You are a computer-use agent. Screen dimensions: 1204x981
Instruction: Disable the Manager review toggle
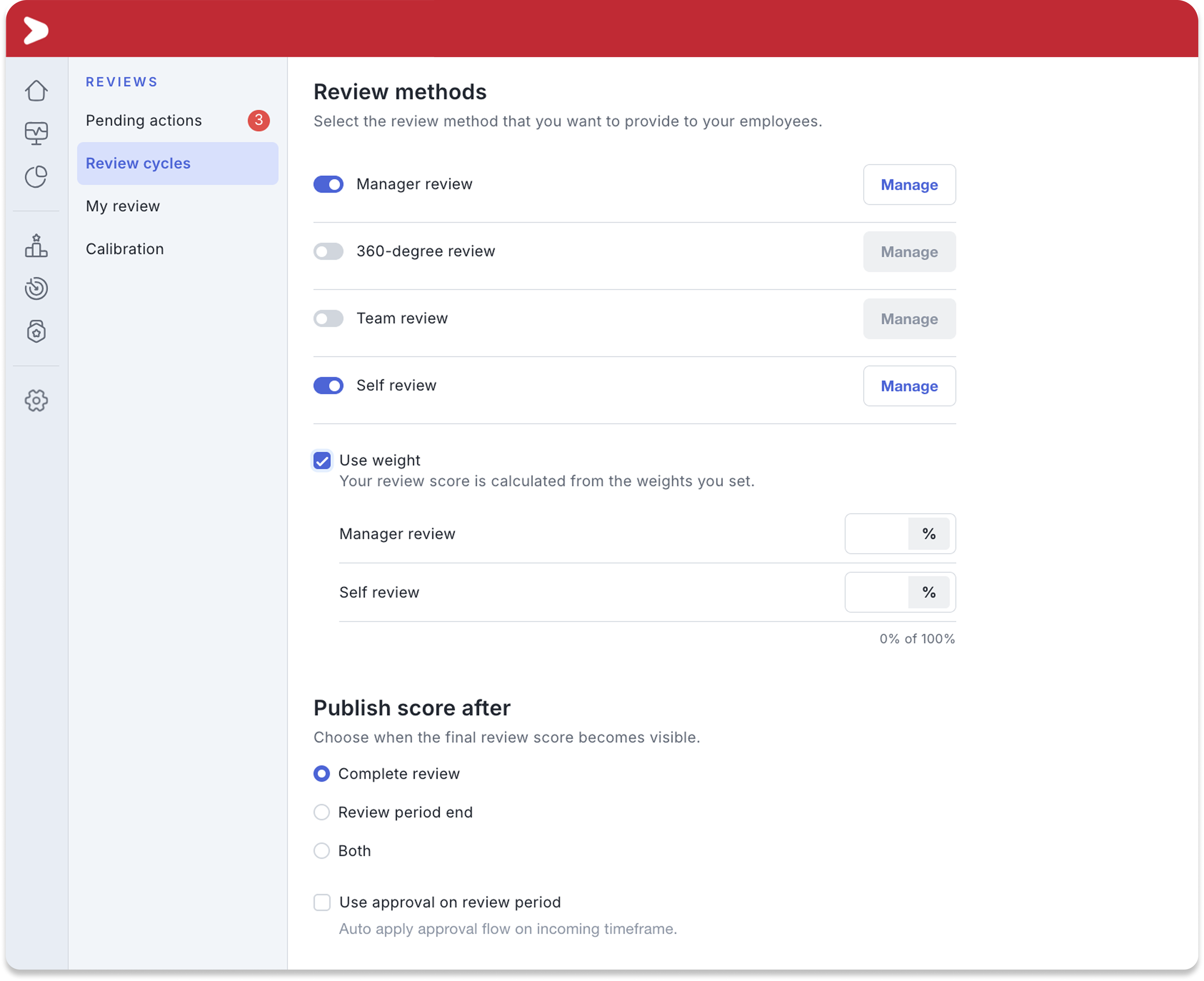(x=328, y=184)
